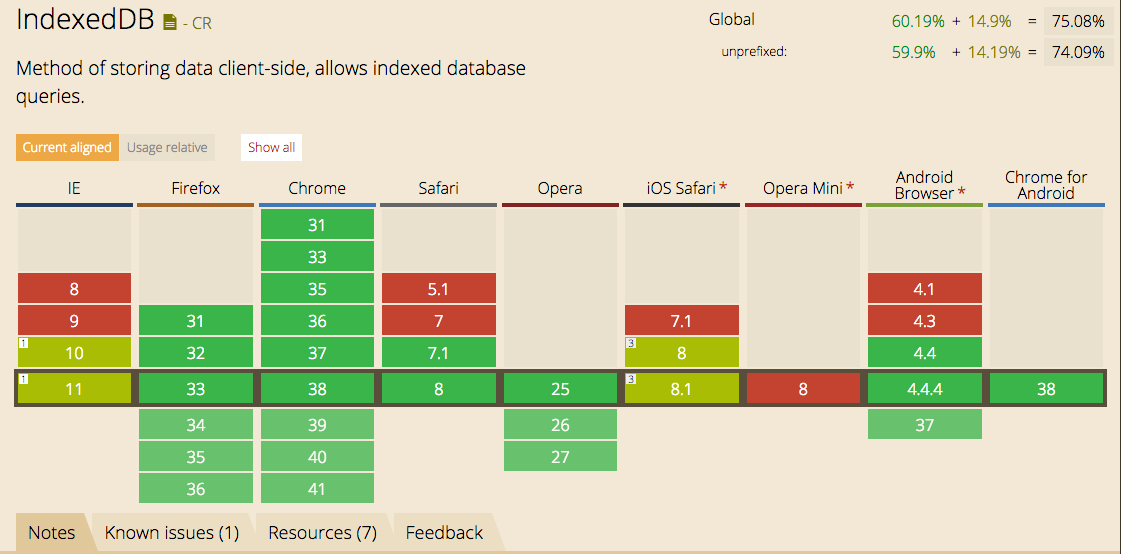Open the Known issues (1) tab
1121x554 pixels.
[172, 533]
